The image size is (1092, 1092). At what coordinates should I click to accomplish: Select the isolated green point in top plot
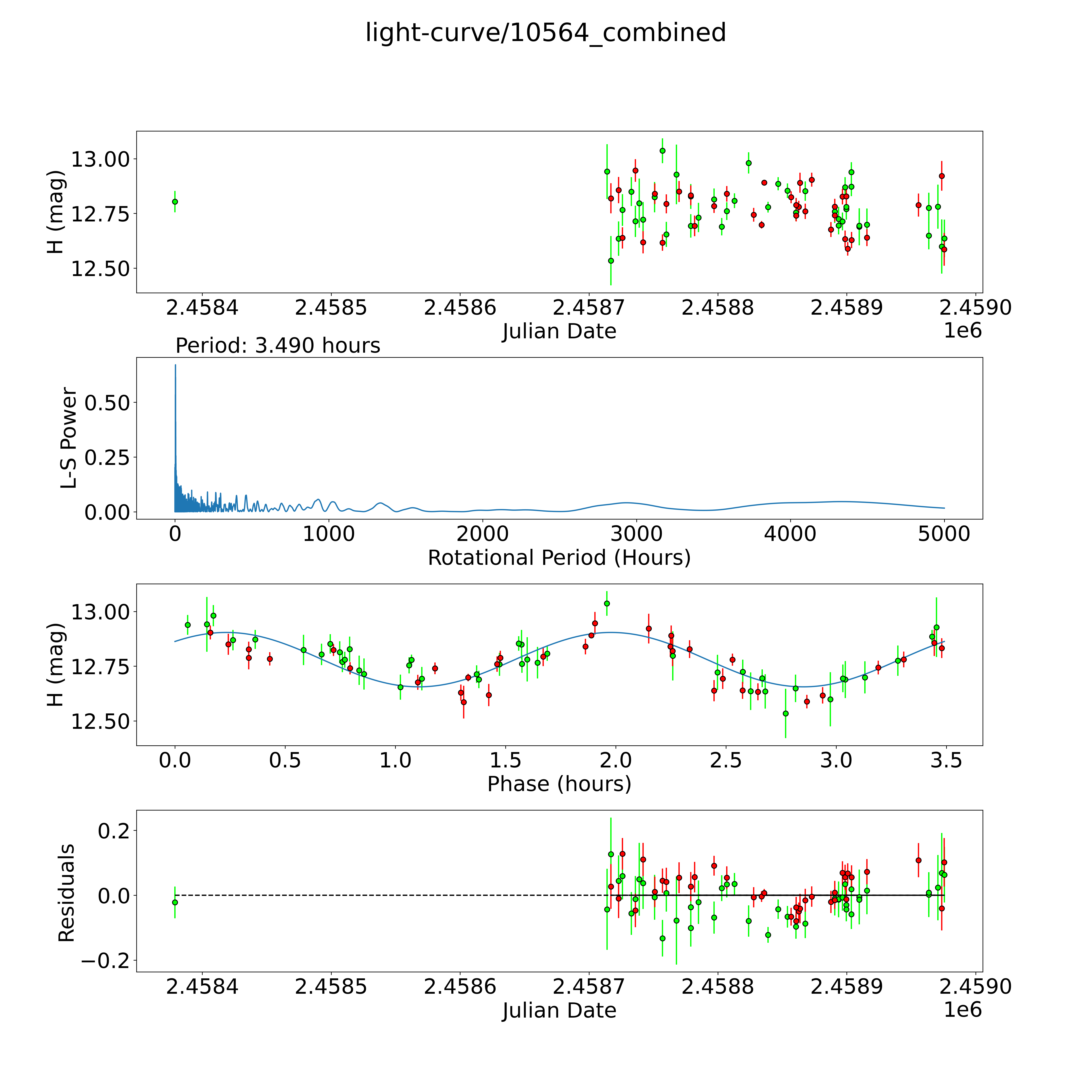tap(175, 202)
